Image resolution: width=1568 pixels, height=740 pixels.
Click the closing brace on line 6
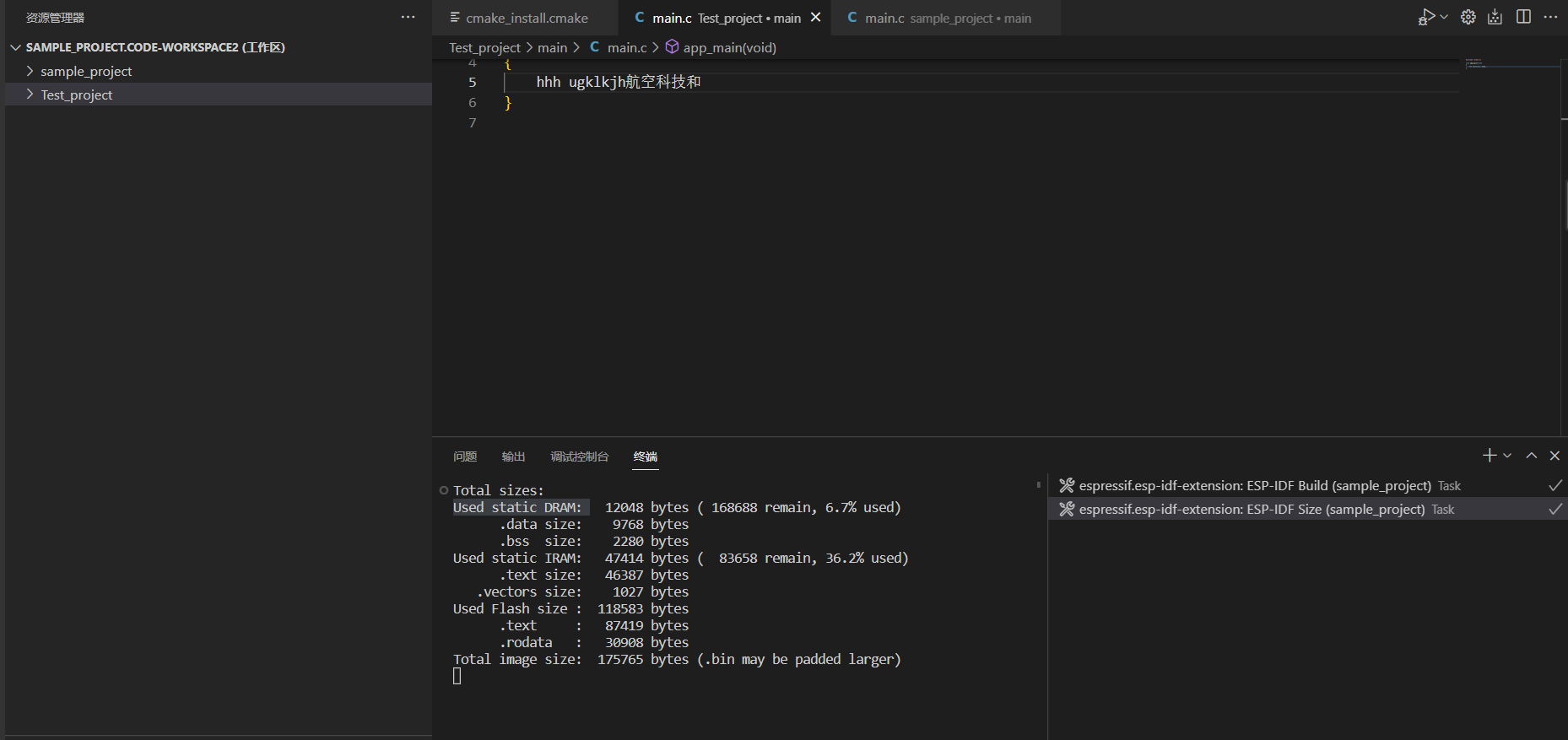click(x=508, y=102)
